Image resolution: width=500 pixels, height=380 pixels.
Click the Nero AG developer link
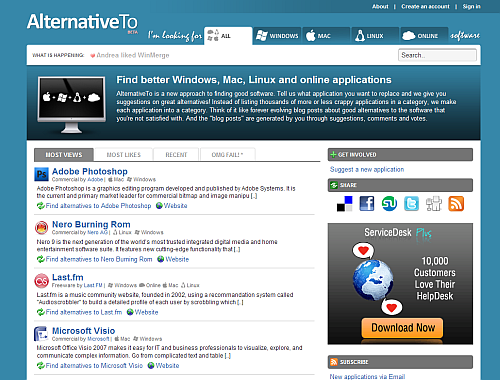pos(98,232)
